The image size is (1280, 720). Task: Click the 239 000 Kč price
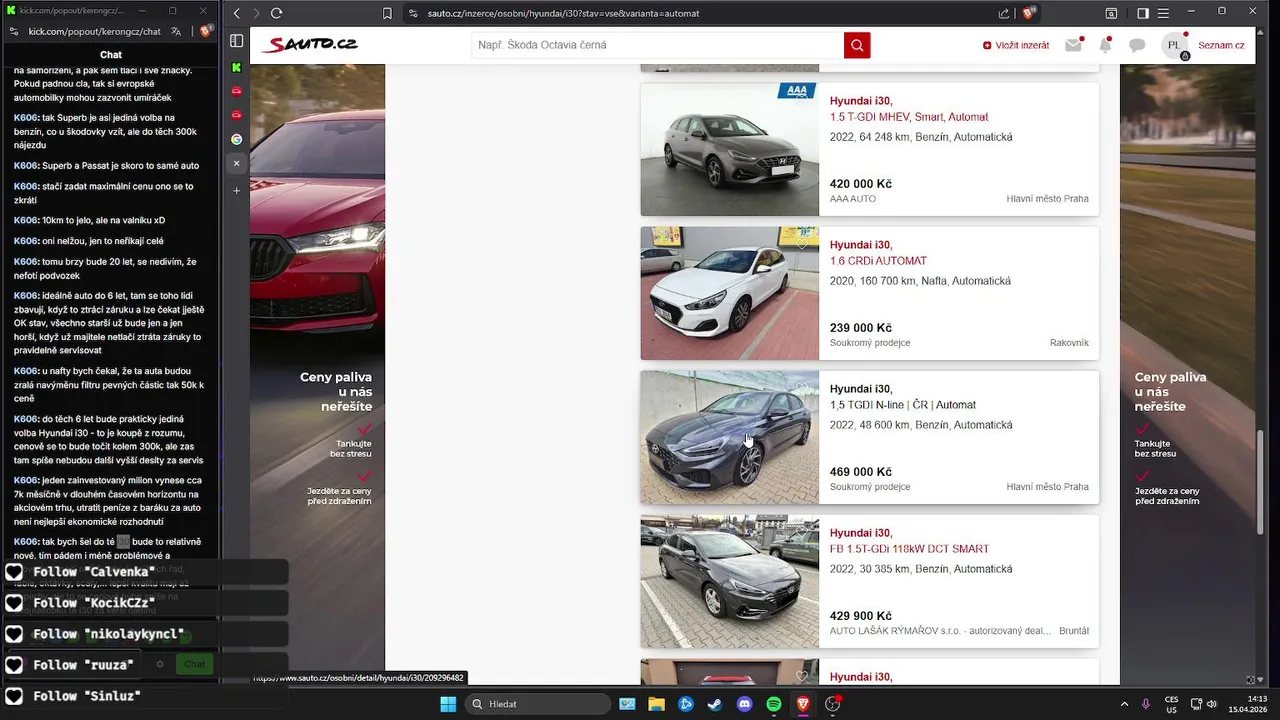click(861, 328)
